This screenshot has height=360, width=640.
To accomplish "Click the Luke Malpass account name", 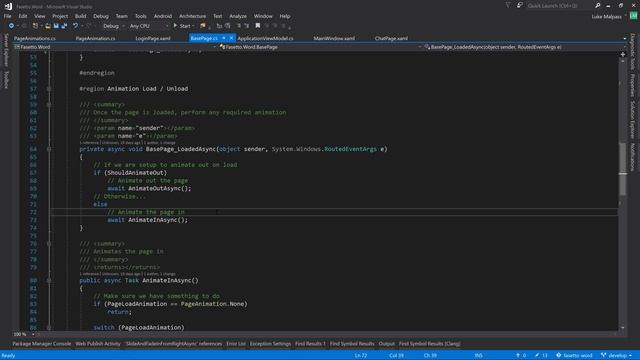I will click(x=607, y=17).
